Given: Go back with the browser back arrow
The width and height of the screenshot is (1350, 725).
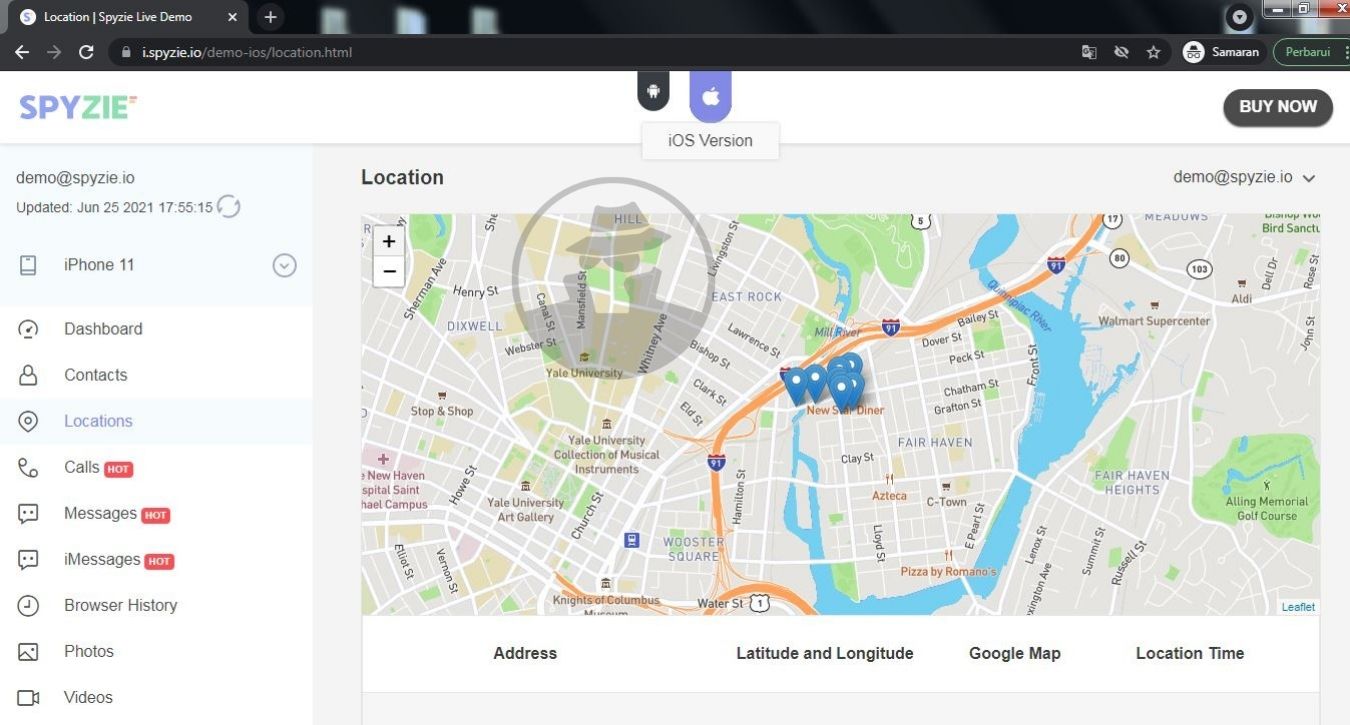Looking at the screenshot, I should click(22, 52).
